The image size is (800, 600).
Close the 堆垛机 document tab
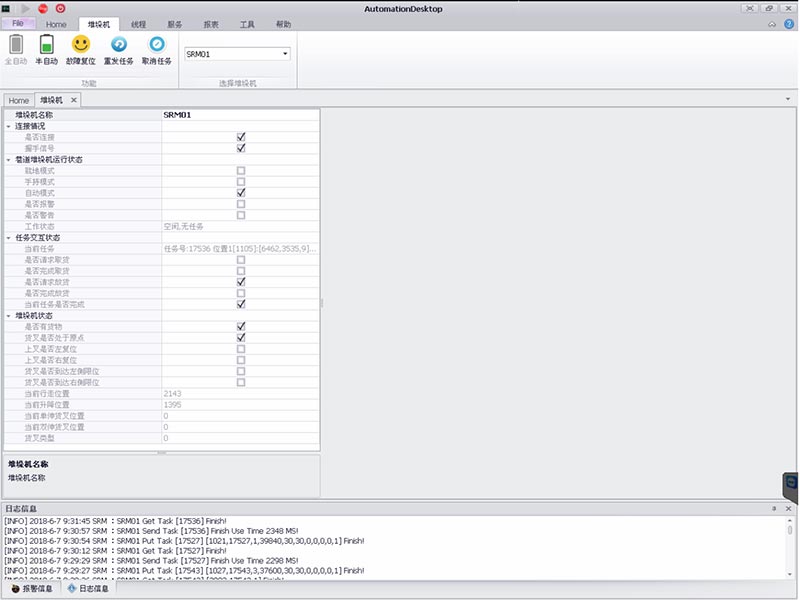pos(73,101)
